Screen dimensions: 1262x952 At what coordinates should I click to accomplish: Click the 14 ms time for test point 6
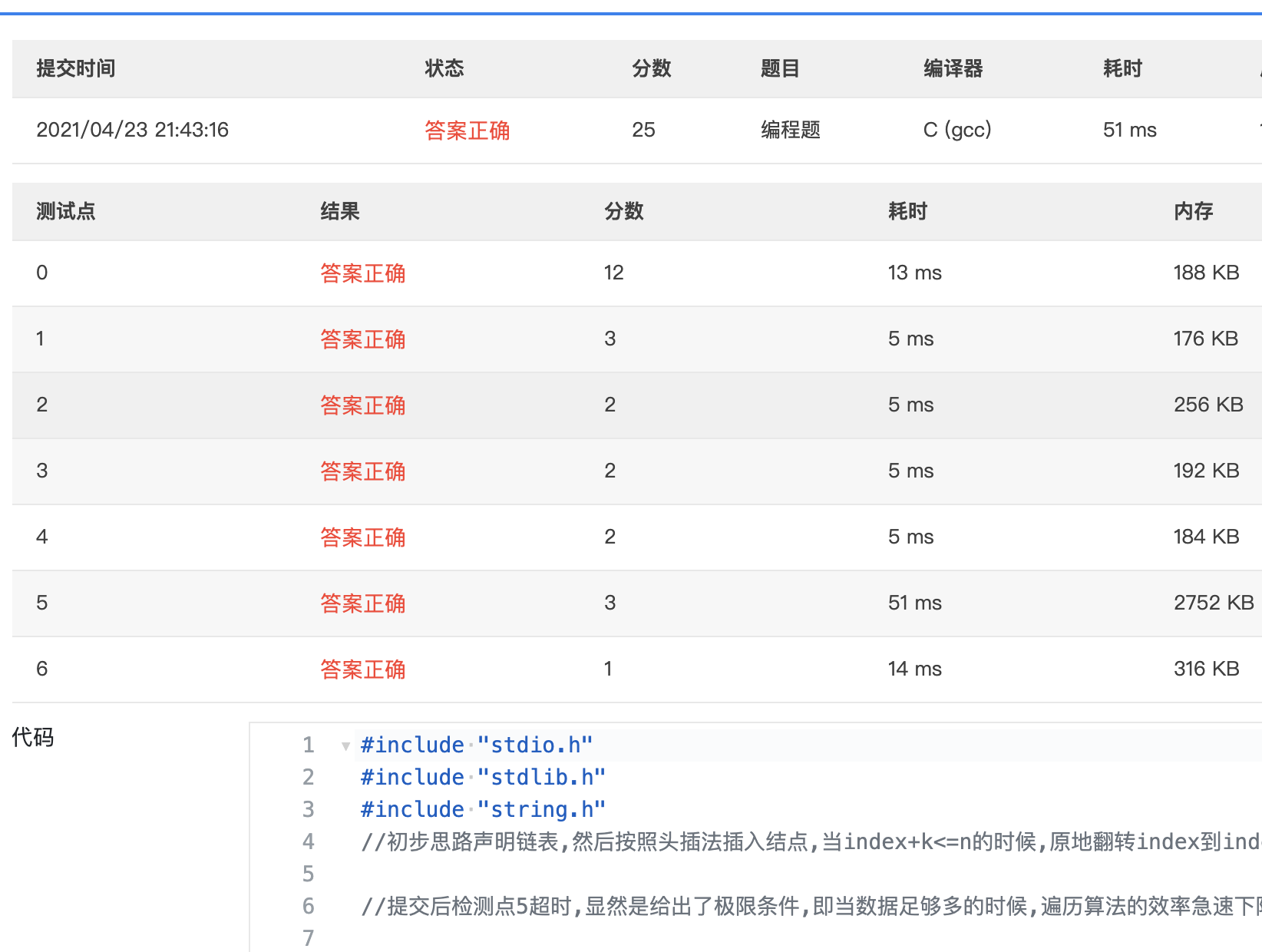click(914, 669)
